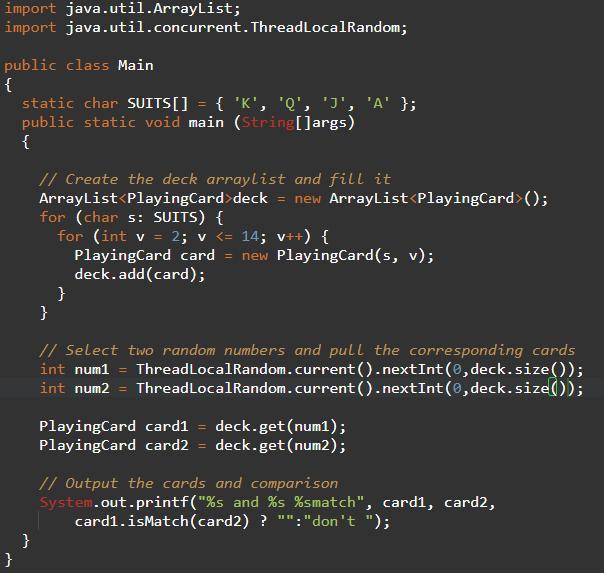Click the card2 deck.get(num2) line
The width and height of the screenshot is (604, 573).
[x=193, y=446]
